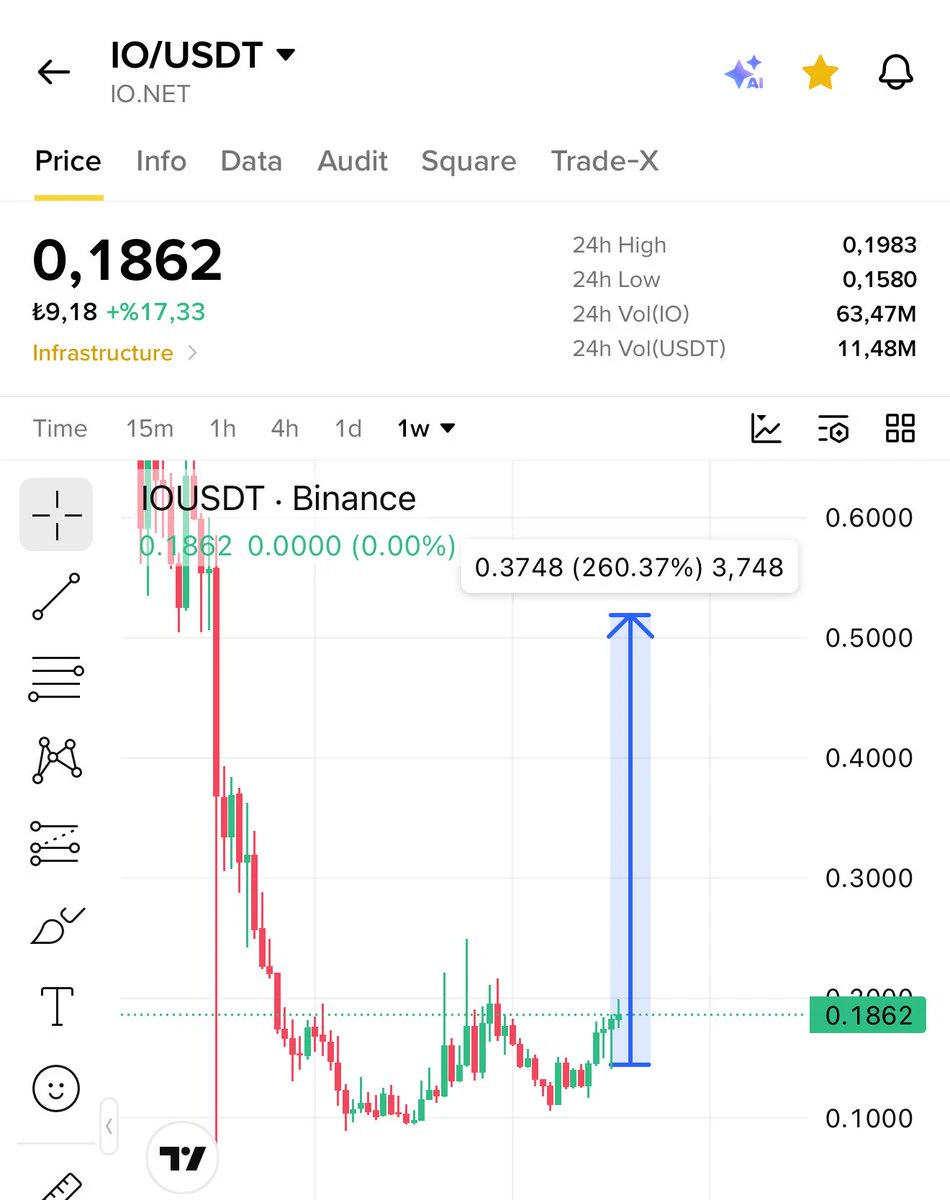Open chart indicators line icon
The image size is (950, 1200).
point(766,428)
